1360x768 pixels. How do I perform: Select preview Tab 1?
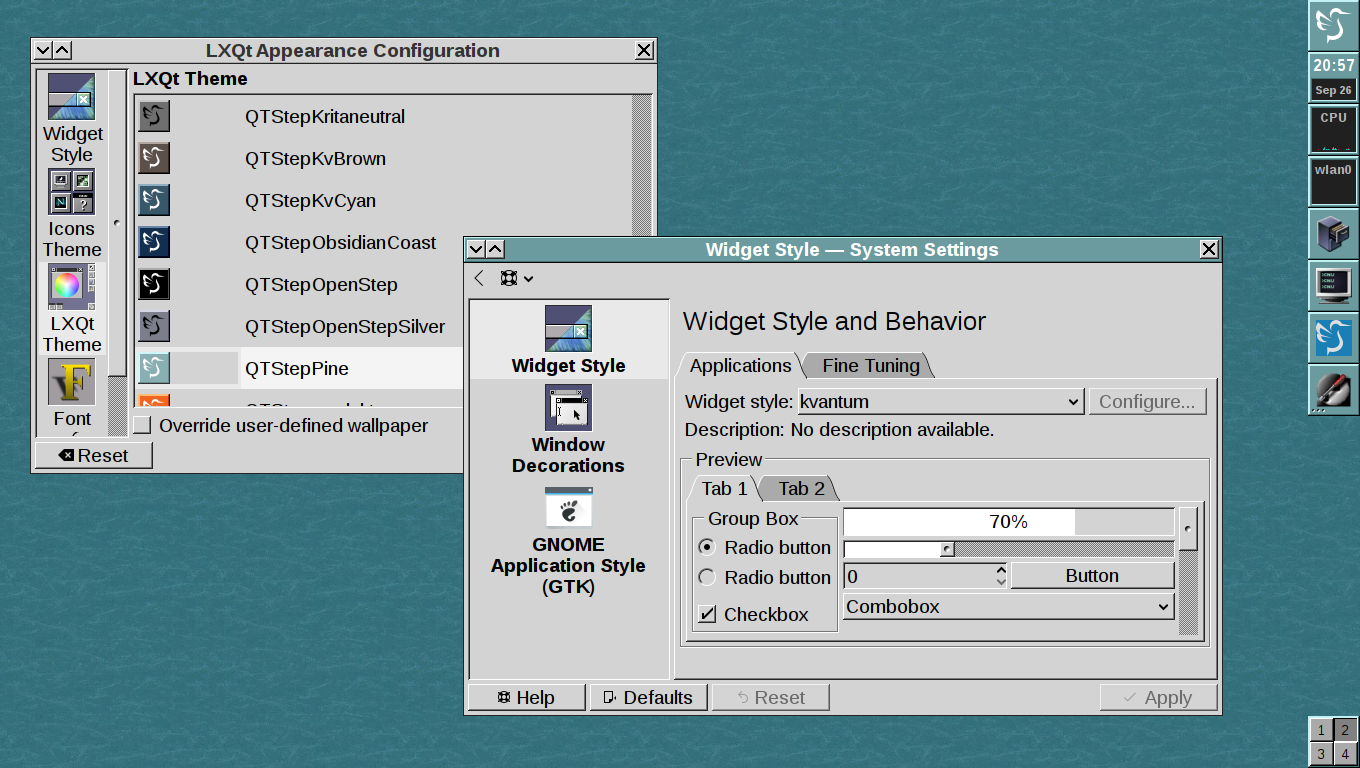(724, 488)
